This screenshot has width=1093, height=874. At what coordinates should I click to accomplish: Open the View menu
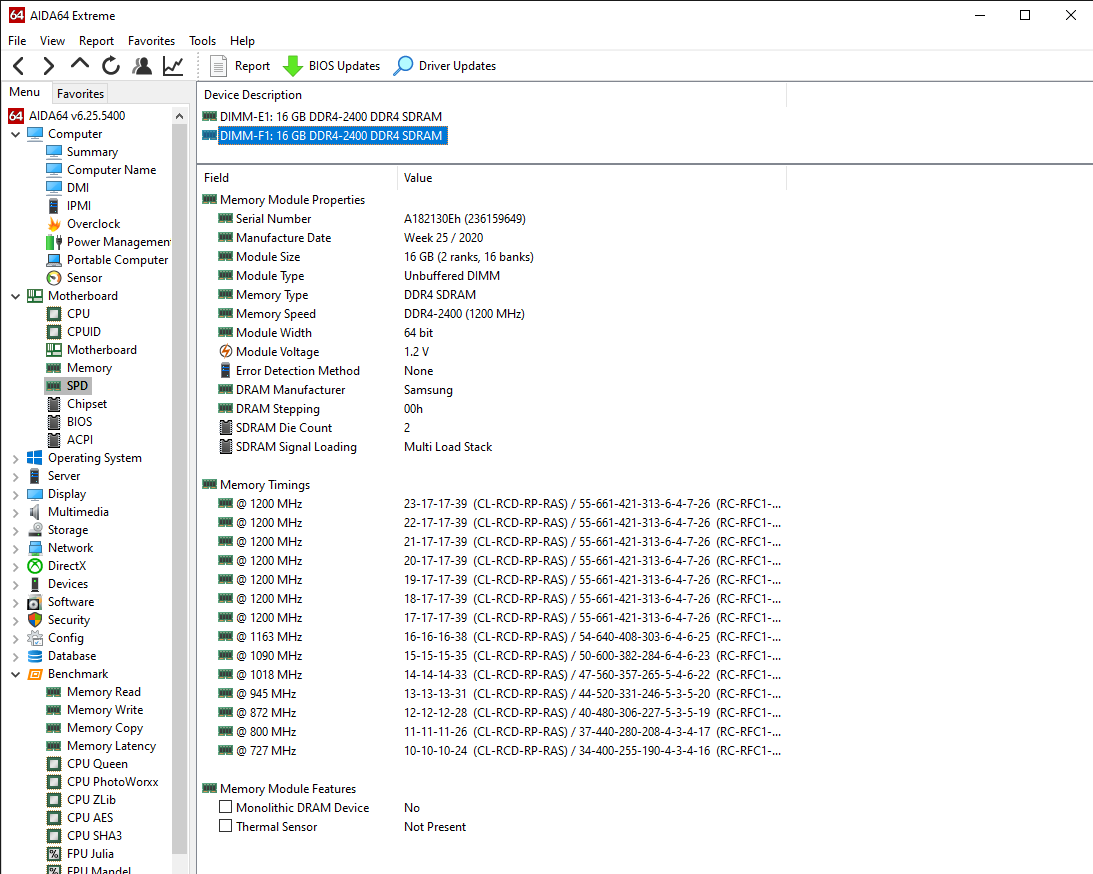(x=52, y=41)
